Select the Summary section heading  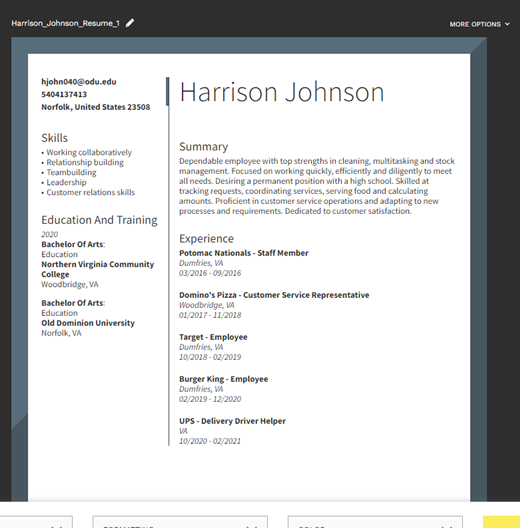203,147
